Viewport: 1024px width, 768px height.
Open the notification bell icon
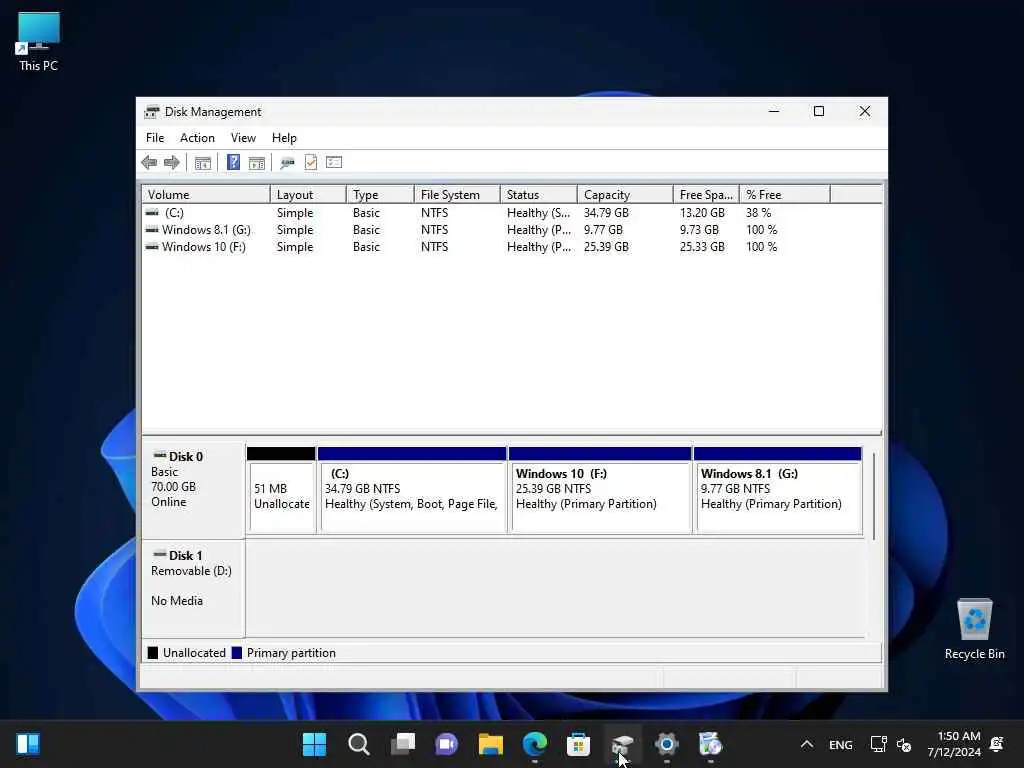pyautogui.click(x=997, y=744)
